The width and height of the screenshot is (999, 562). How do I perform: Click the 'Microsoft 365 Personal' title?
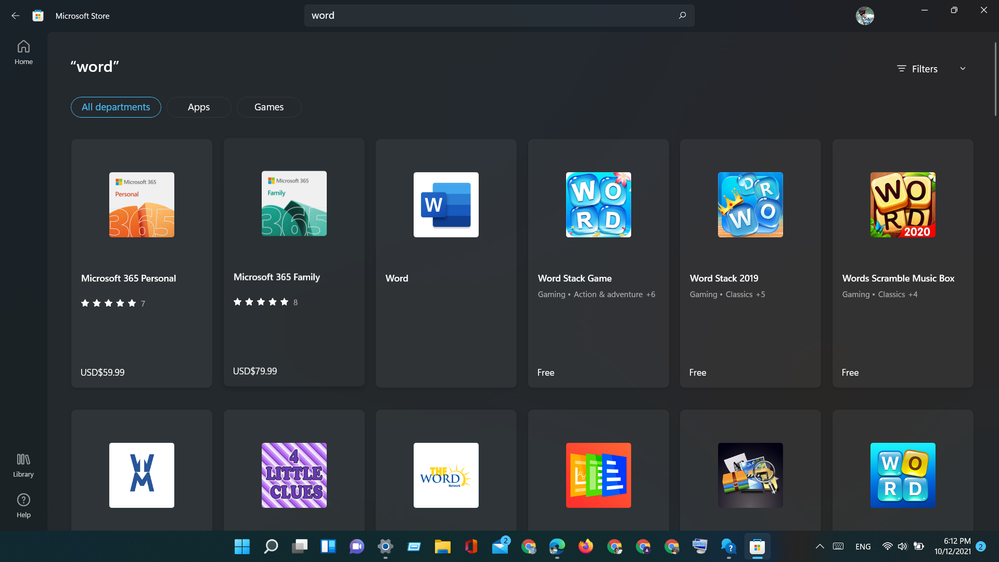pyautogui.click(x=128, y=278)
